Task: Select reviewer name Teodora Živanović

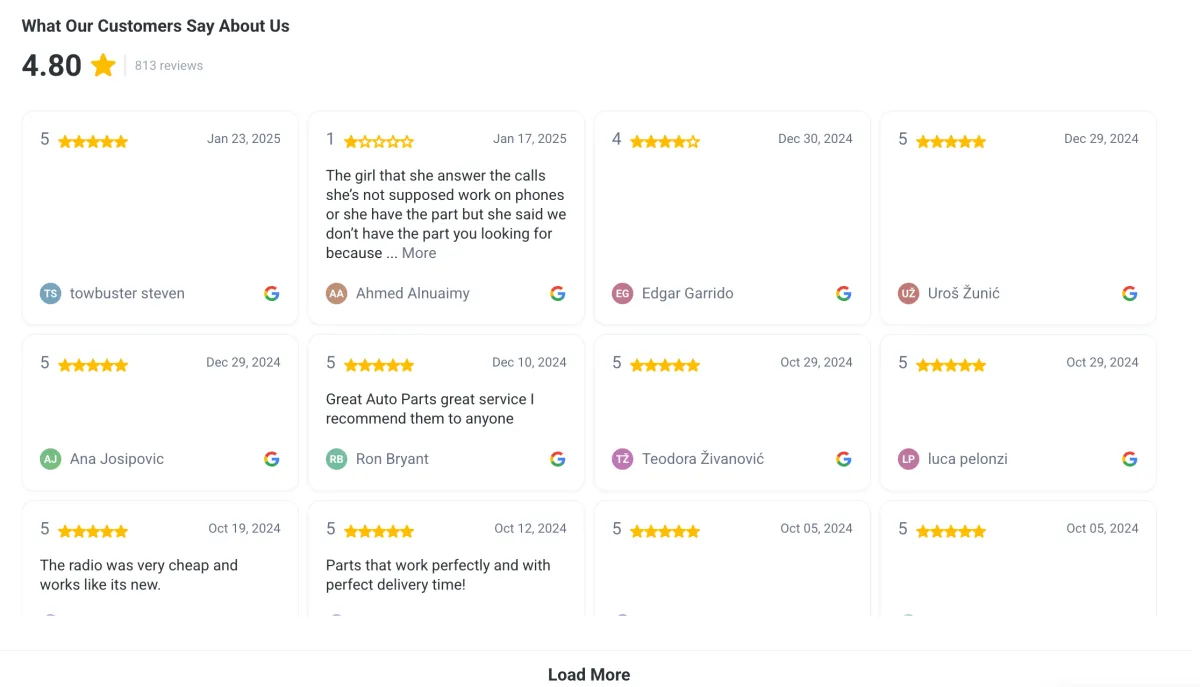Action: [x=703, y=459]
